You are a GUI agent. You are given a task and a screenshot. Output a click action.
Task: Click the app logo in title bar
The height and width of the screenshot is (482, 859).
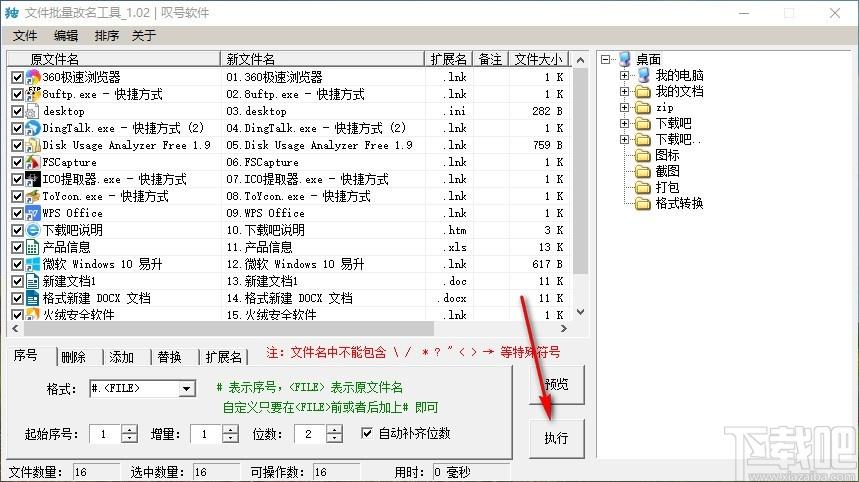(x=12, y=13)
